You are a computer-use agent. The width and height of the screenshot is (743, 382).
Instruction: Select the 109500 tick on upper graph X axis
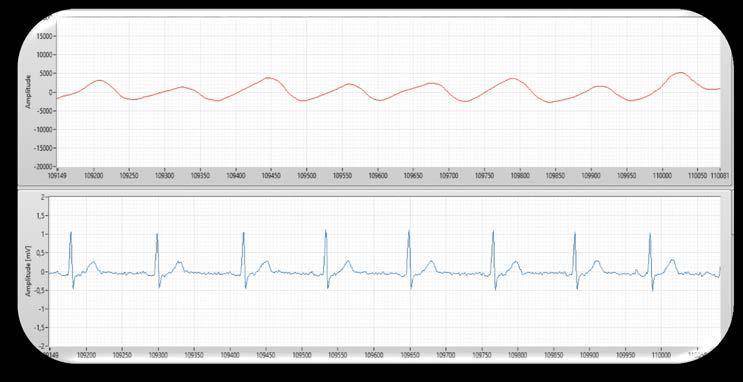click(x=307, y=175)
